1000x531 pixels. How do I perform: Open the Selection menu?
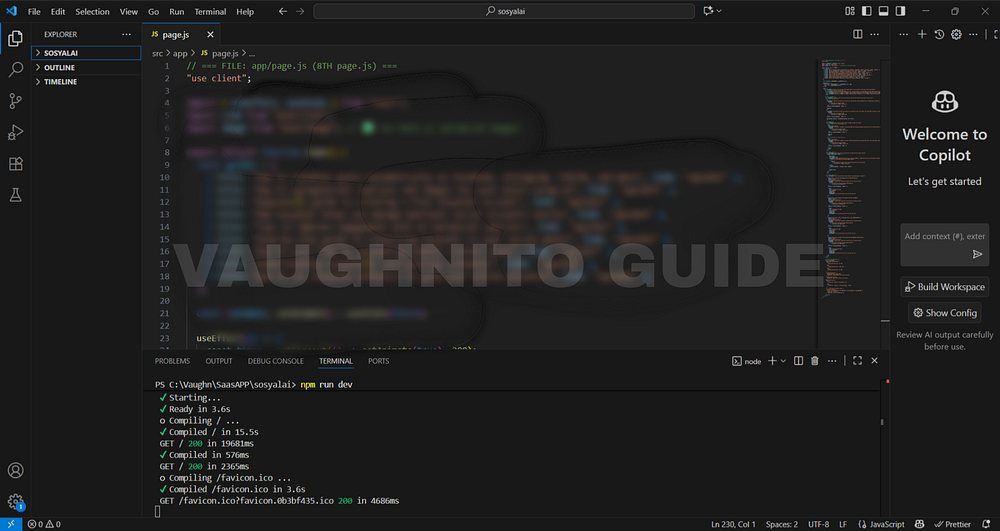92,11
